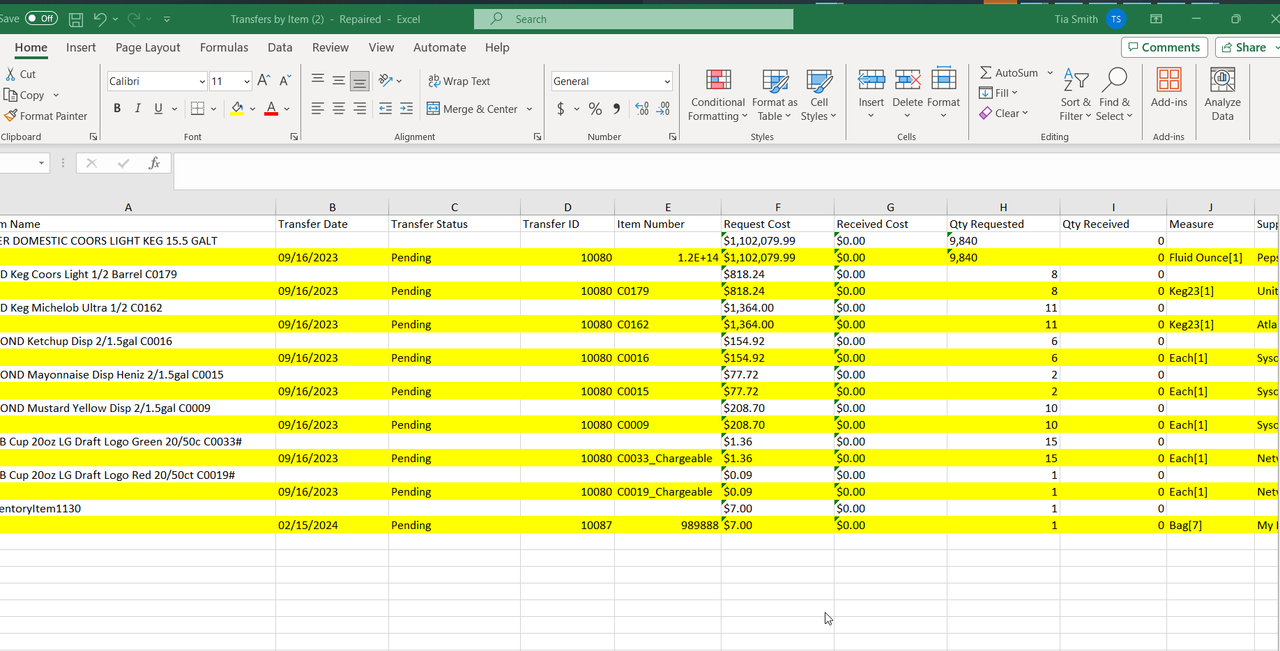Open the Comments panel
This screenshot has height=651, width=1280.
click(x=1163, y=47)
